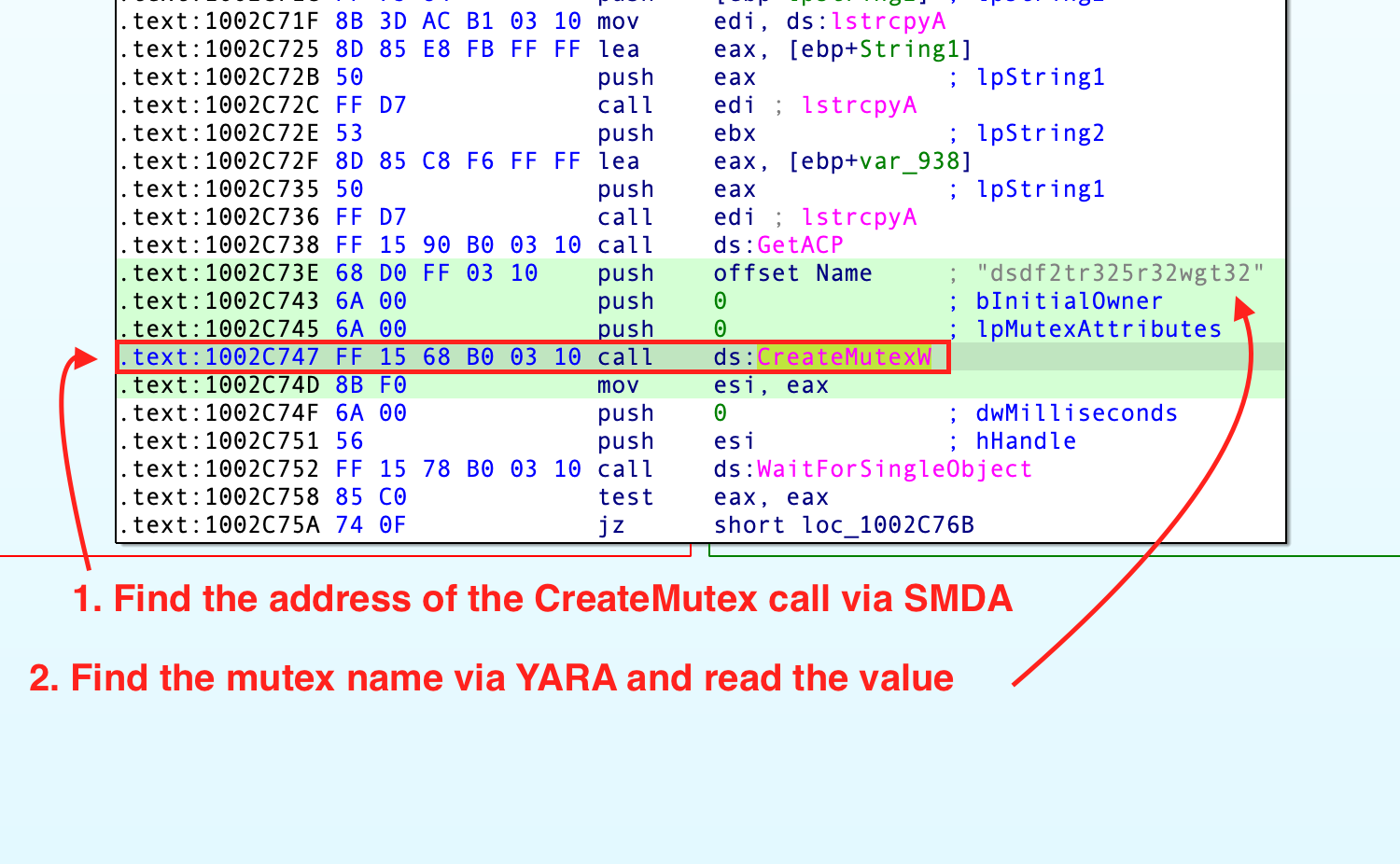This screenshot has height=864, width=1400.
Task: Select address .text:1002C73E of push offset Name
Action: (219, 273)
